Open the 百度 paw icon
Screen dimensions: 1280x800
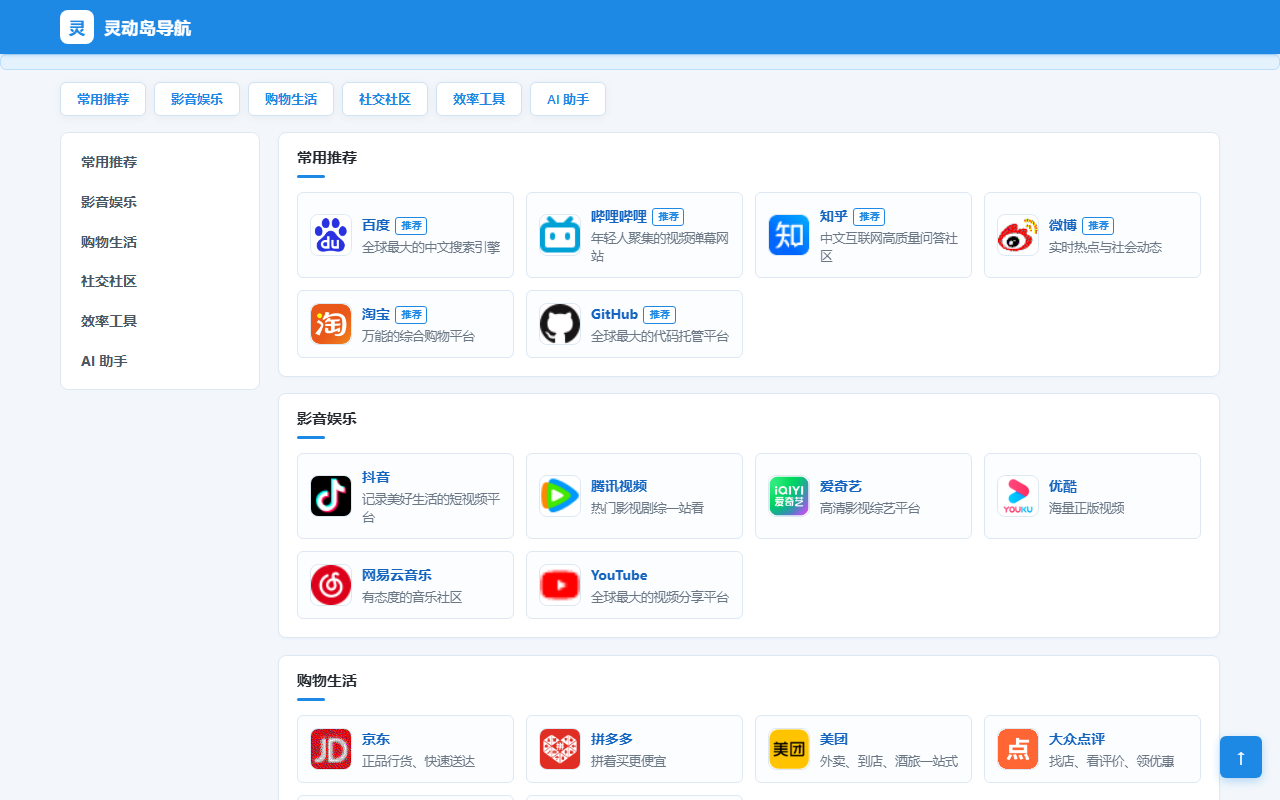[331, 235]
